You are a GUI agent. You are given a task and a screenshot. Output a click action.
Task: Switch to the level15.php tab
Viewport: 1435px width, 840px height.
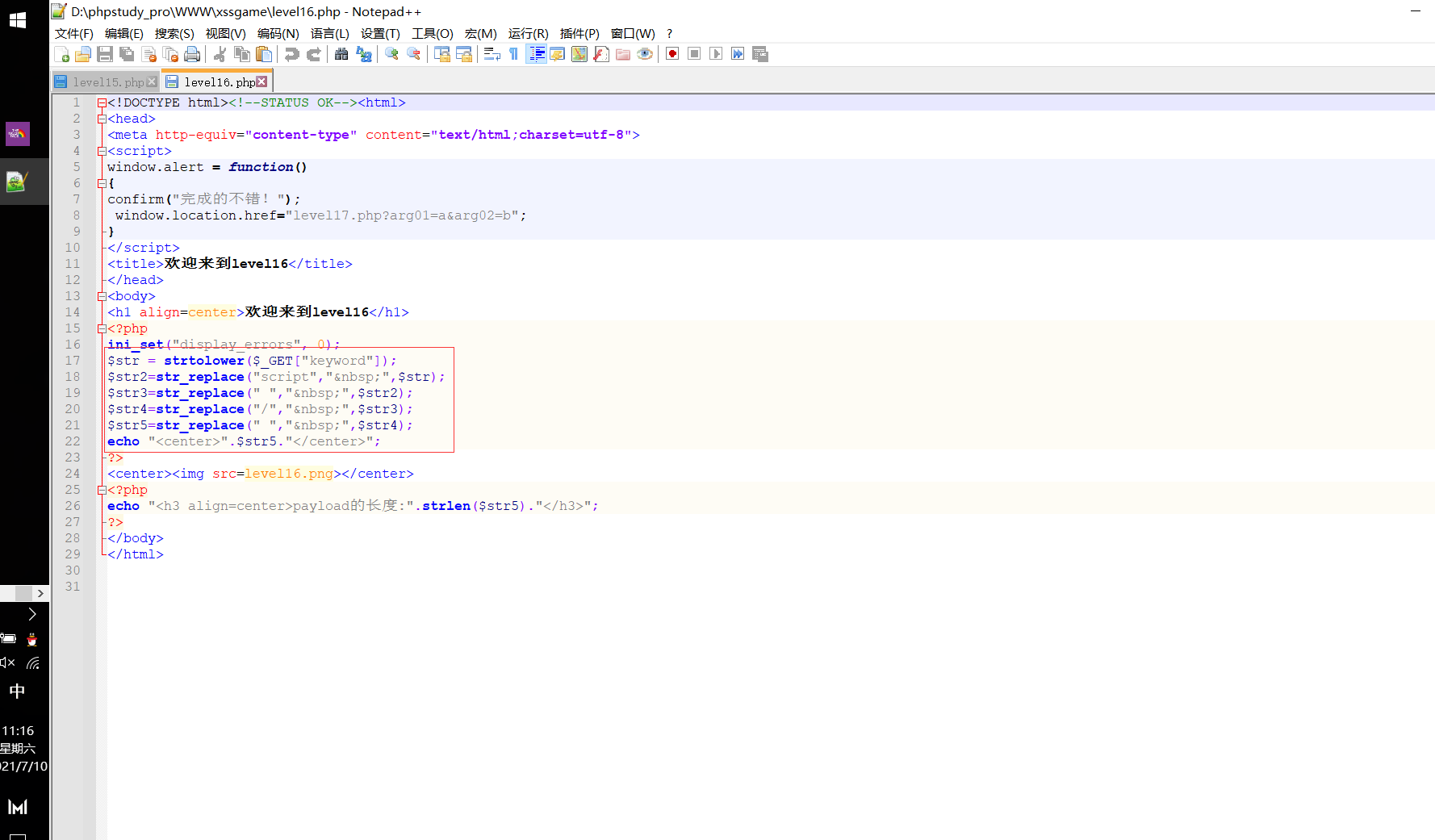107,82
